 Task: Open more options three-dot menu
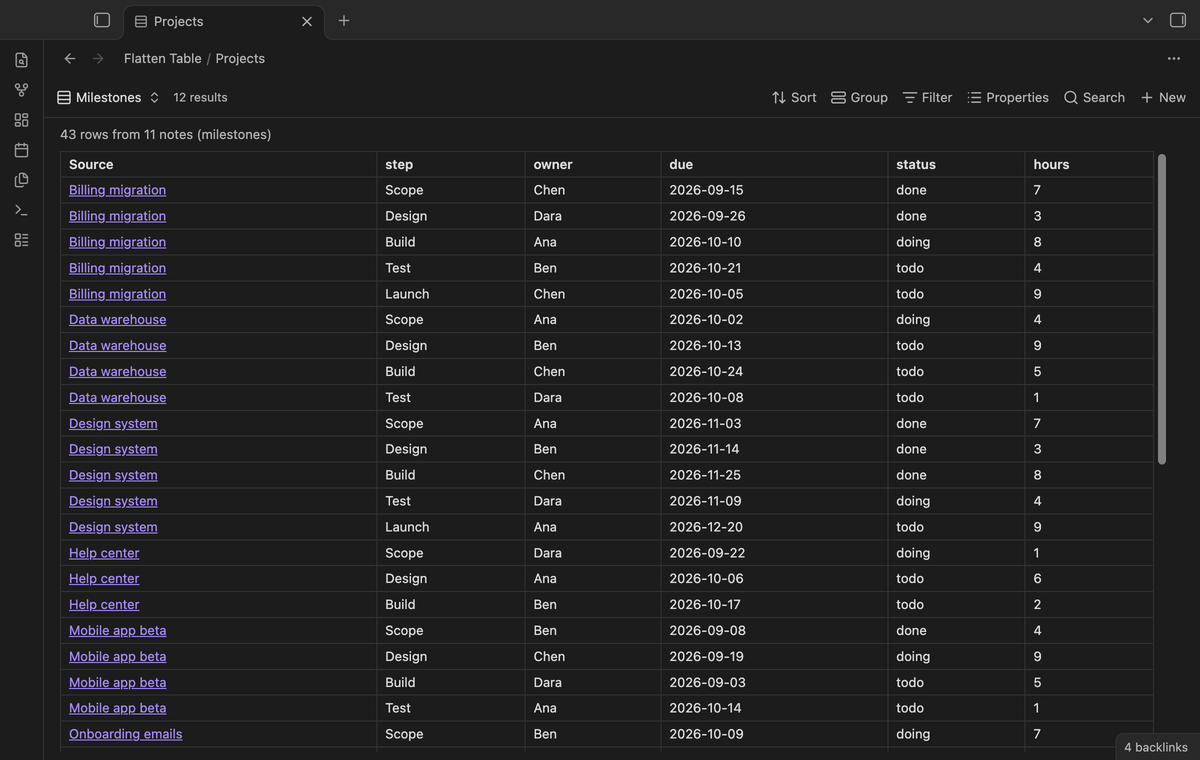pos(1174,58)
